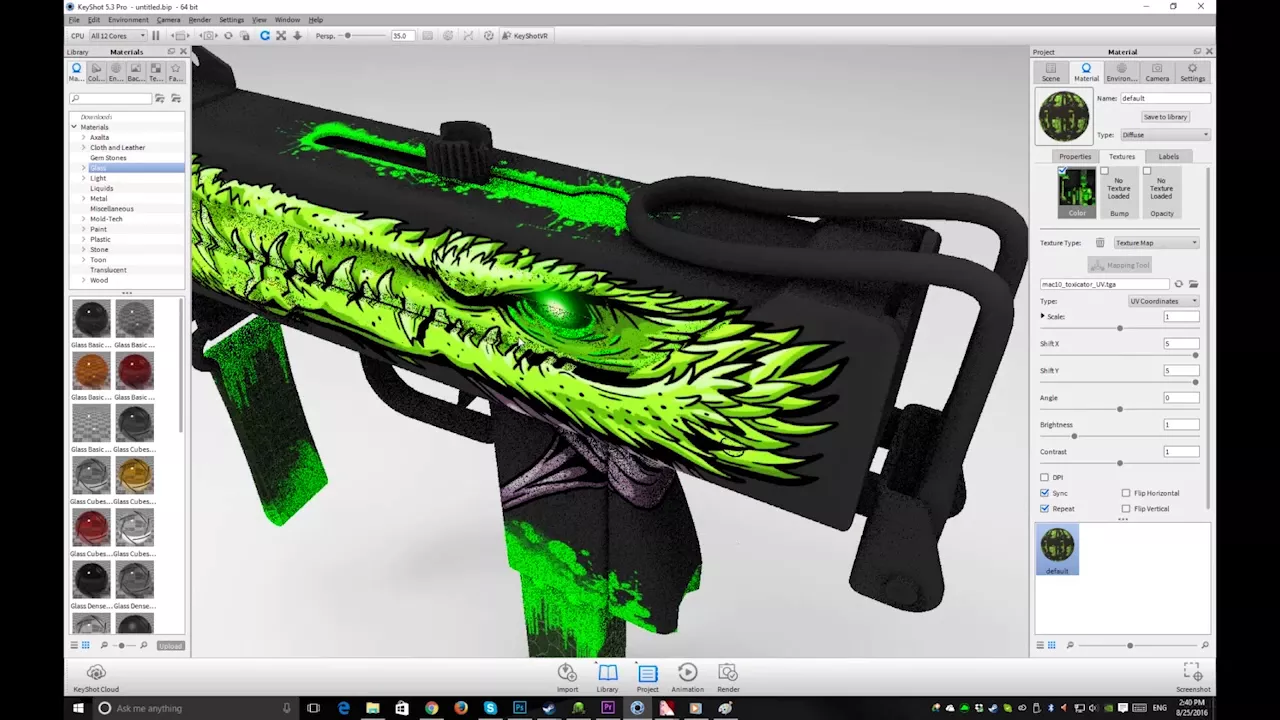Uncheck the Sync checkbox
This screenshot has width=1280, height=720.
1045,493
